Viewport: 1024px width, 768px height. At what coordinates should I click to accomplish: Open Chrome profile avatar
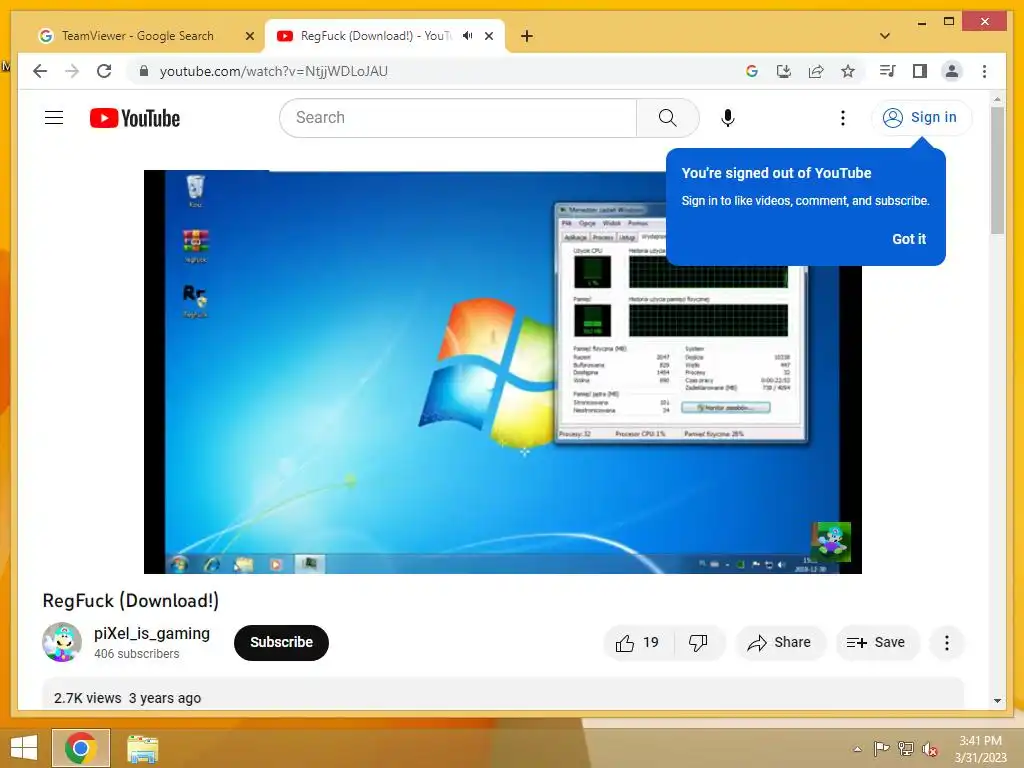point(952,71)
